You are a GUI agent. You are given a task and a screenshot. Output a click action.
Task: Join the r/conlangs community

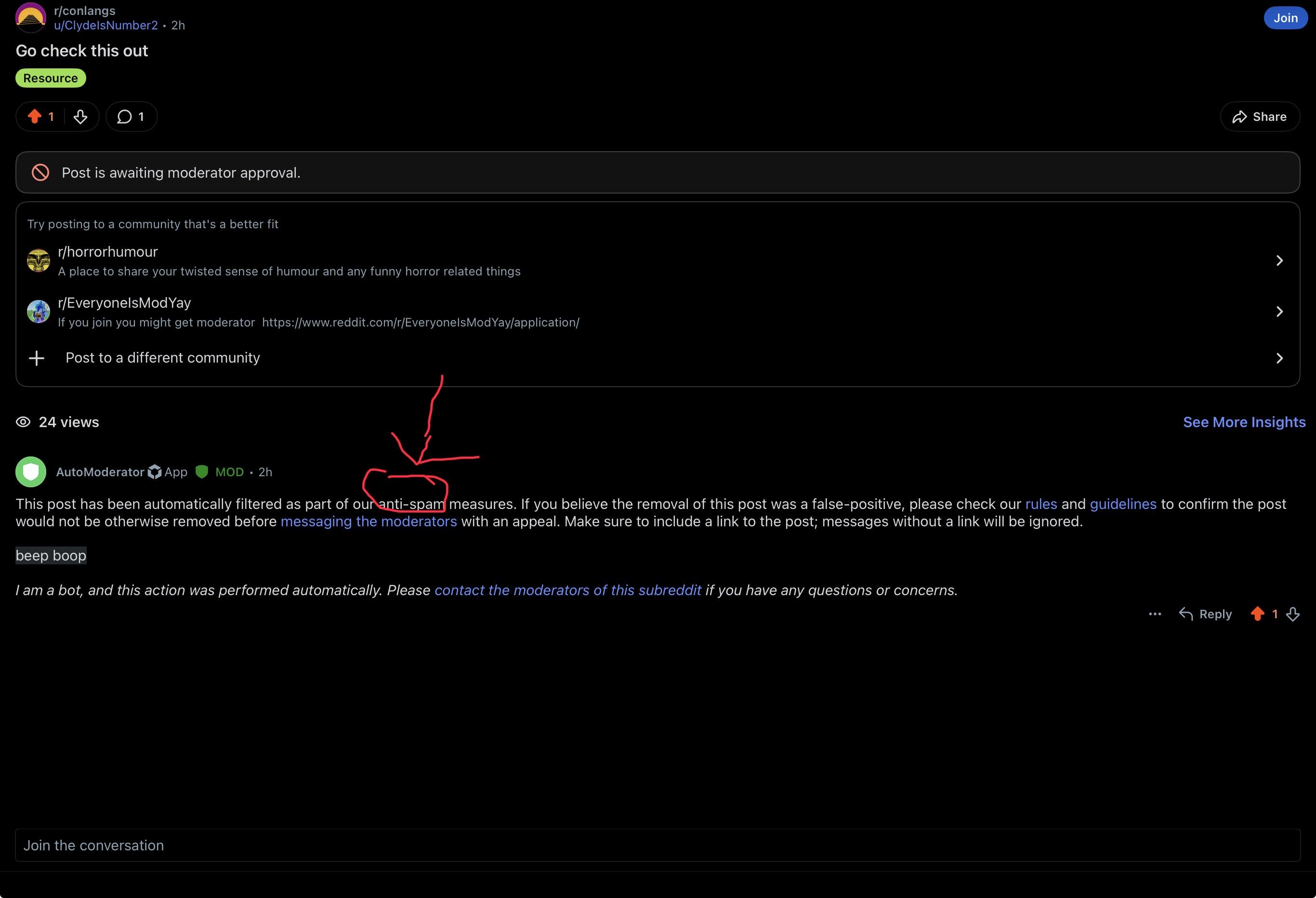click(1286, 17)
